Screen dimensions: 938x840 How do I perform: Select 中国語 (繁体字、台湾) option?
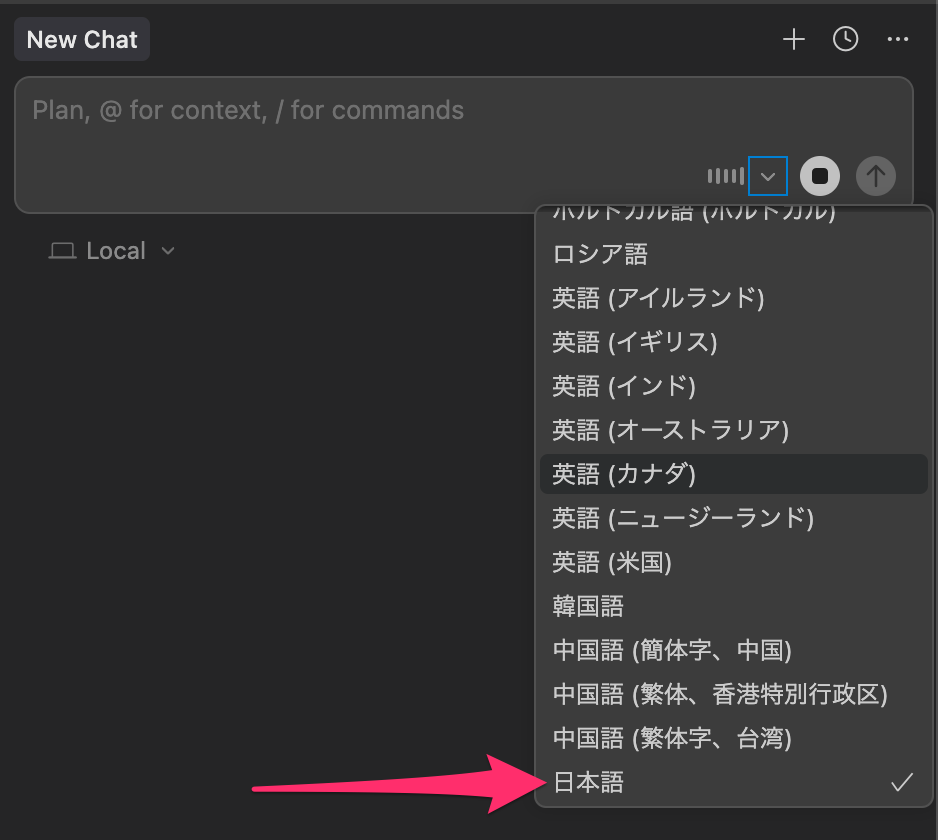pos(672,738)
